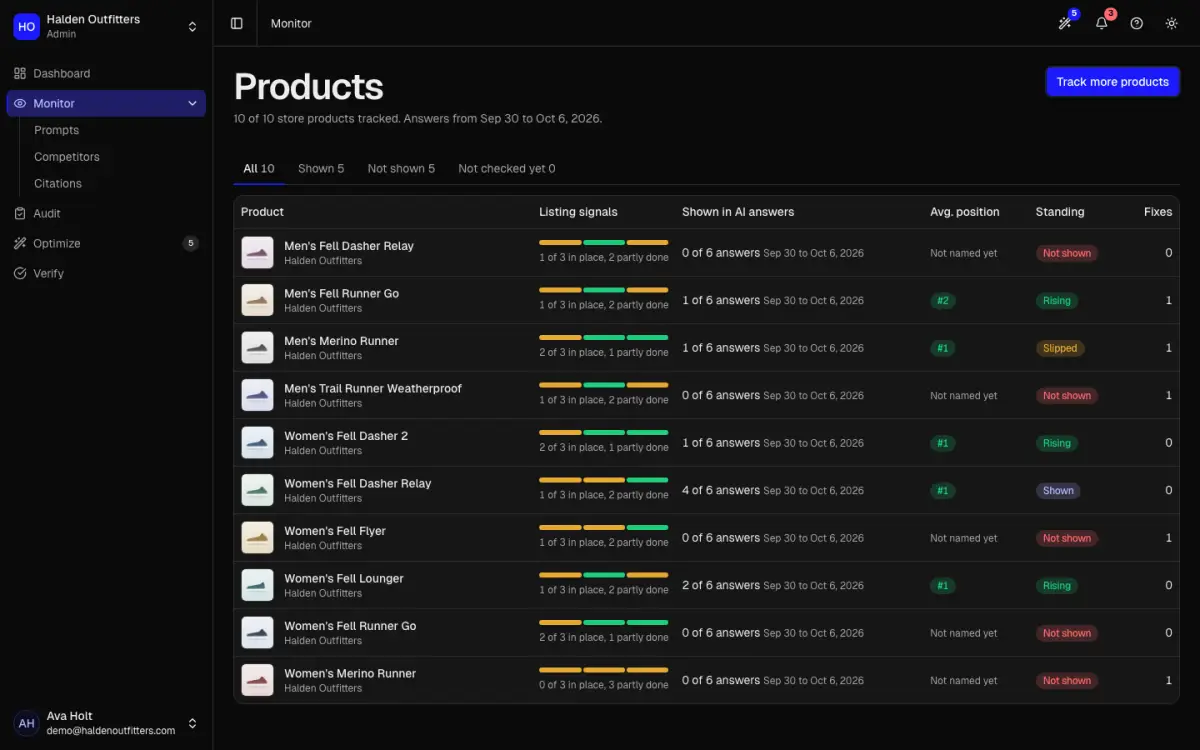Click Men's Fell Runner Go thumbnail

point(258,300)
